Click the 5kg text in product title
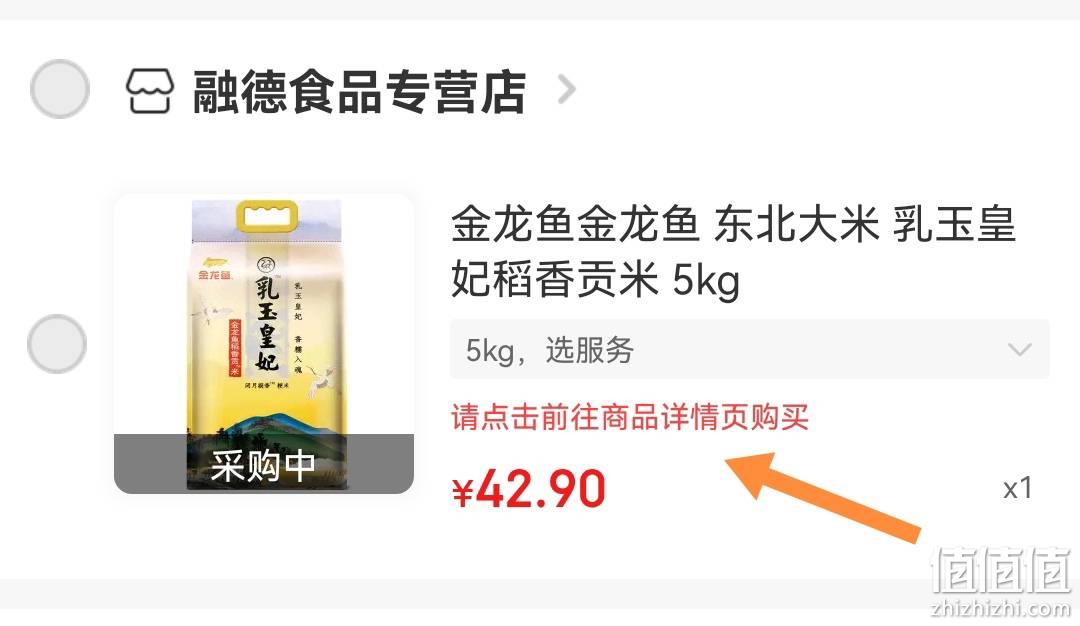Image resolution: width=1080 pixels, height=626 pixels. tap(706, 282)
